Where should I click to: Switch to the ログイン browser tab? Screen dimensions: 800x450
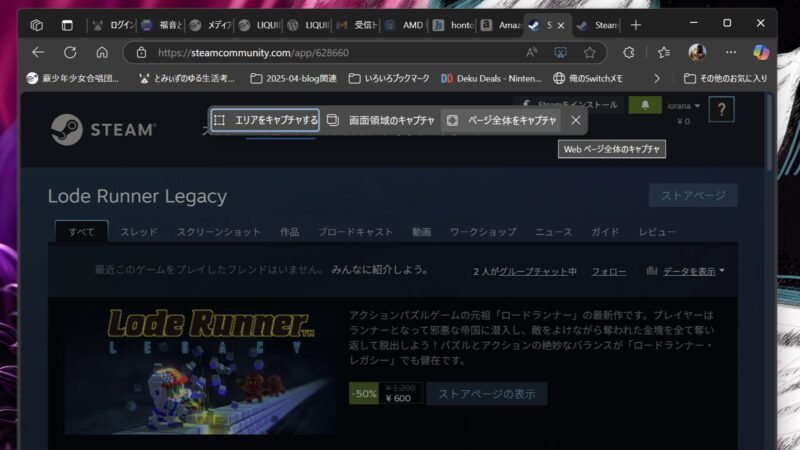coord(113,25)
